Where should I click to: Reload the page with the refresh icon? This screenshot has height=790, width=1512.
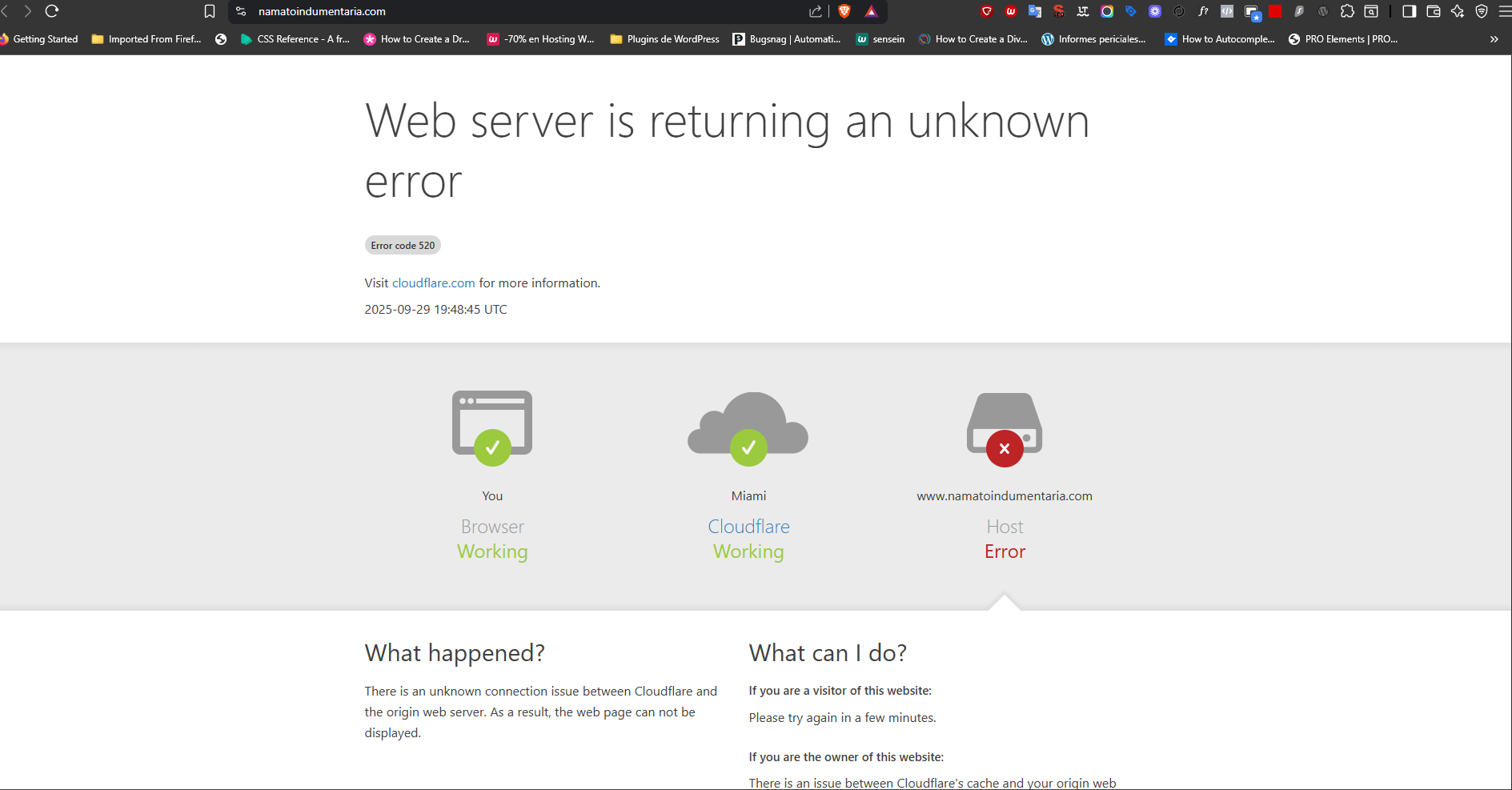pyautogui.click(x=52, y=11)
